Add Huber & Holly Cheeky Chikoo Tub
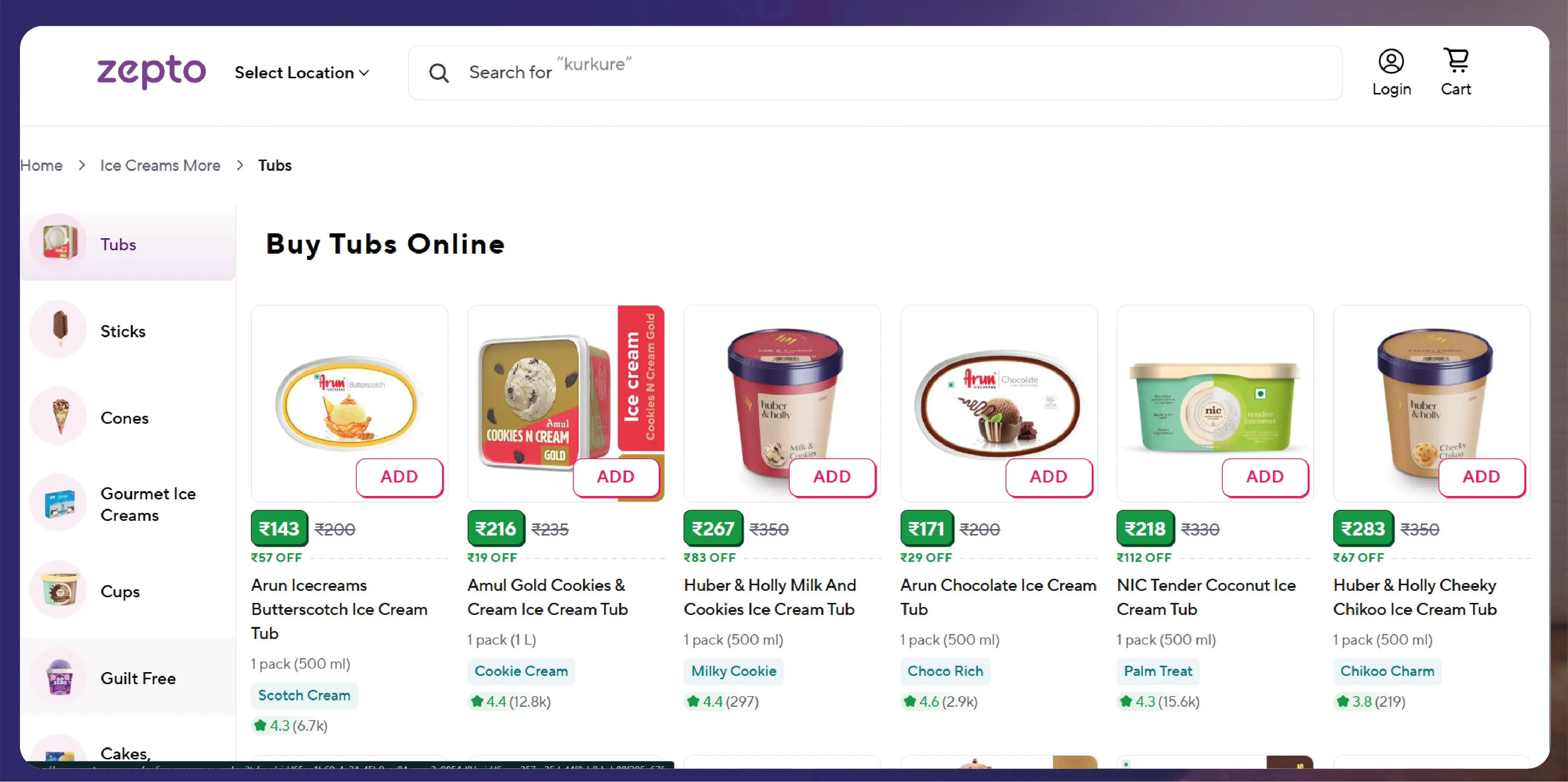The image size is (1568, 782). (1481, 476)
